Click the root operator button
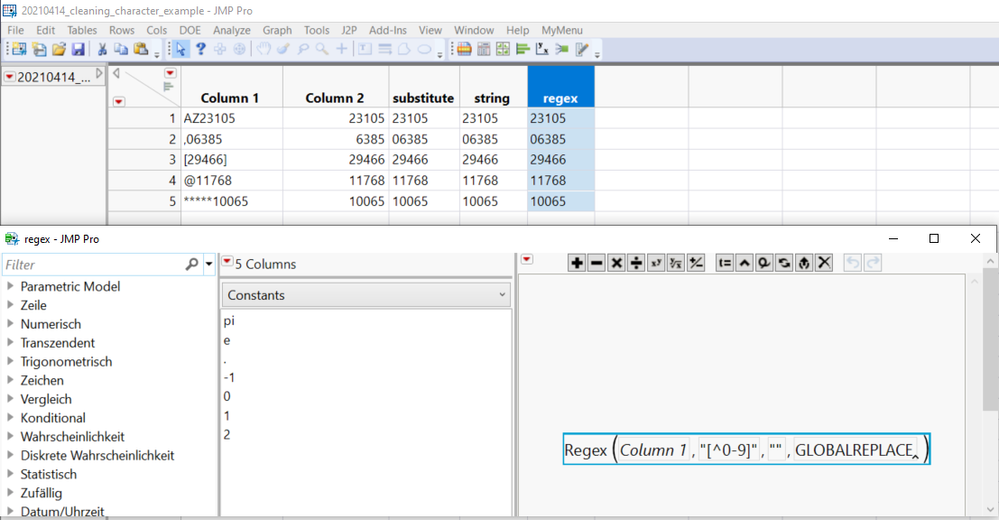999x520 pixels. tap(676, 263)
